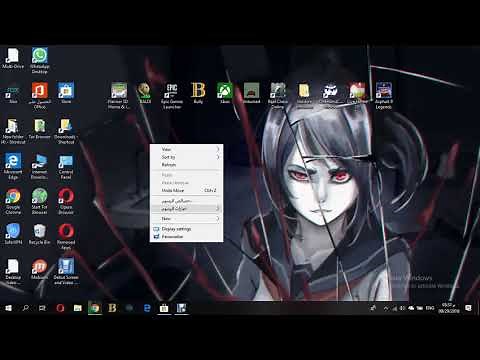Select the Microsoft Edge desktop icon
The height and width of the screenshot is (360, 480).
click(13, 166)
